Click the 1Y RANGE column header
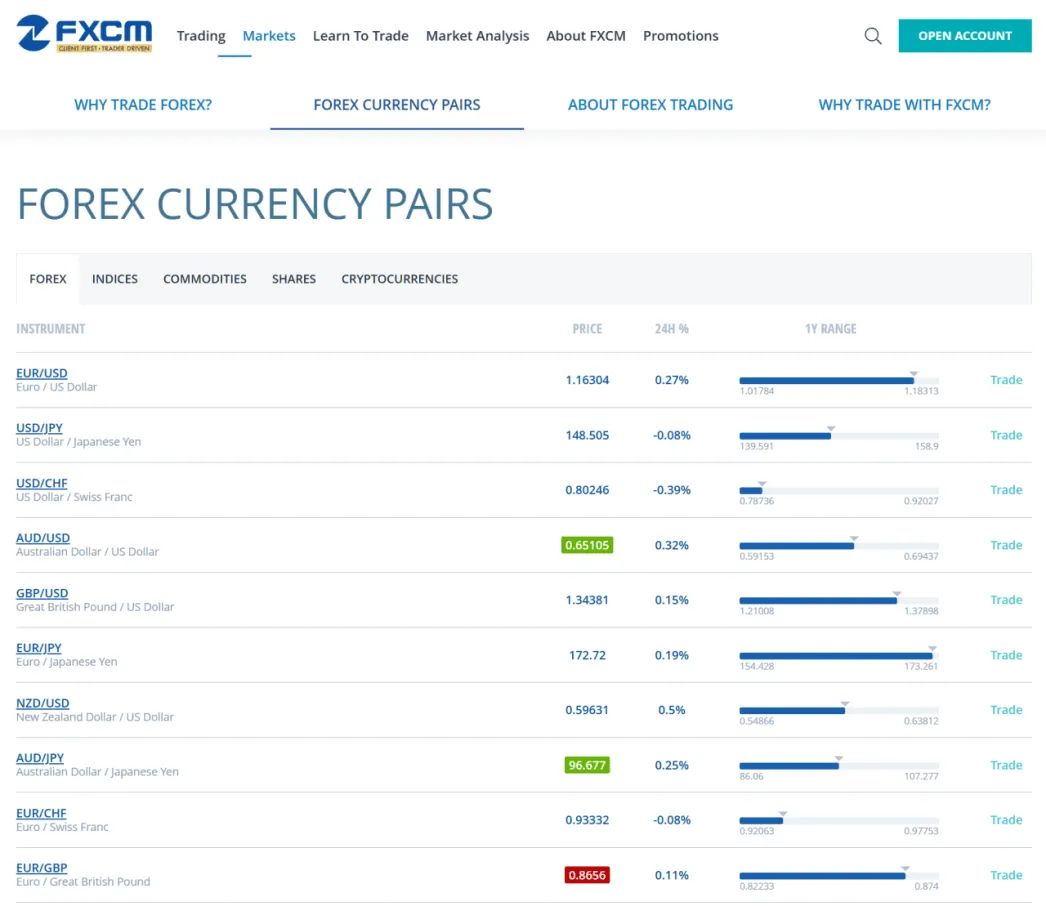This screenshot has height=924, width=1046. (831, 329)
